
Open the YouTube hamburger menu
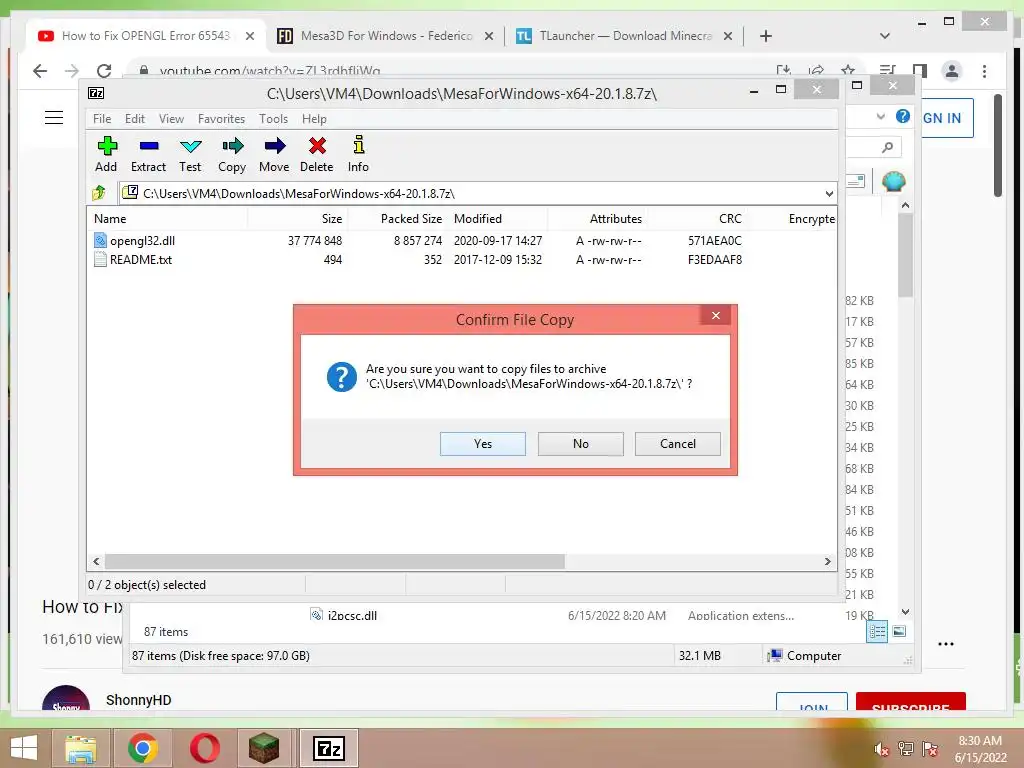(x=54, y=118)
